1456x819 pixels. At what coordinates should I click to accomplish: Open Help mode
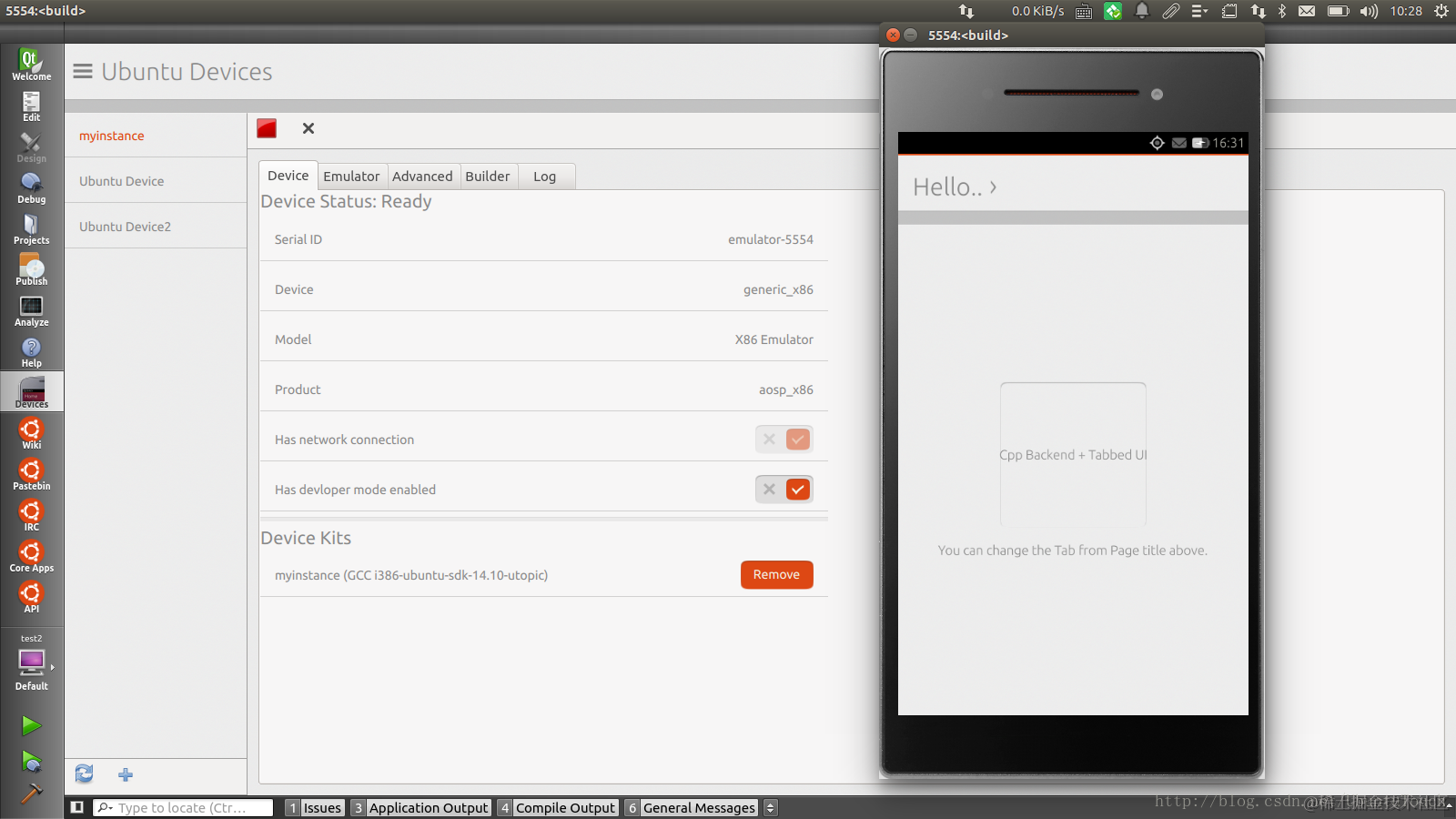click(x=31, y=351)
